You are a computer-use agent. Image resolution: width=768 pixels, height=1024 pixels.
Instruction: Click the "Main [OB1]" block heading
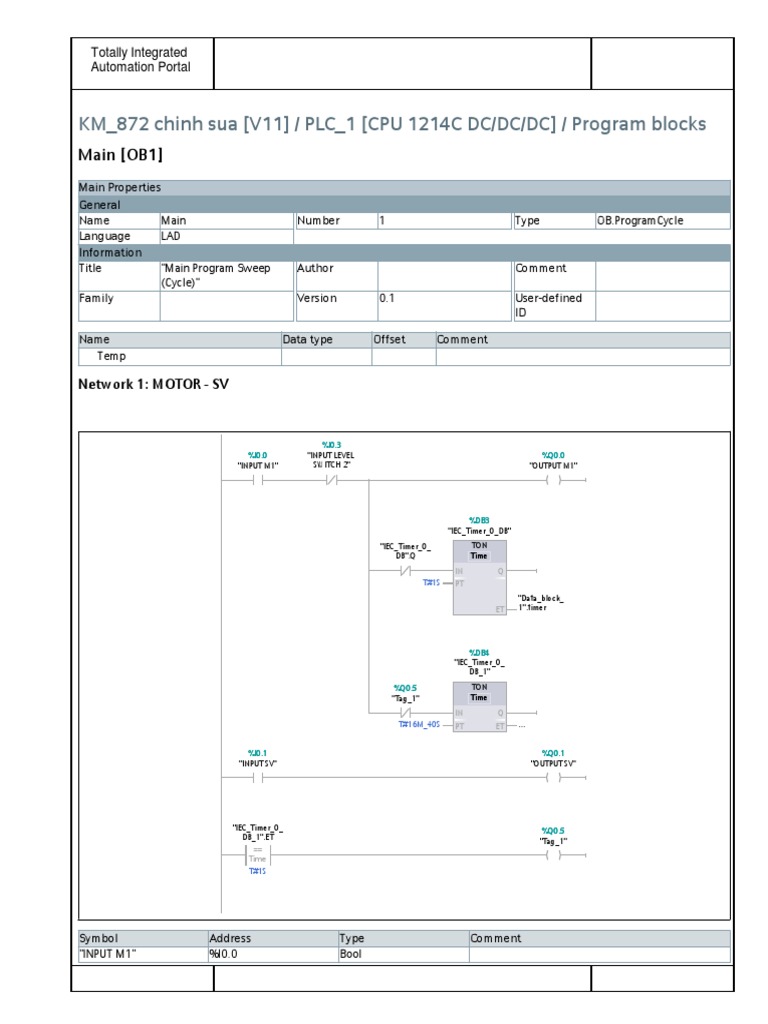coord(120,155)
